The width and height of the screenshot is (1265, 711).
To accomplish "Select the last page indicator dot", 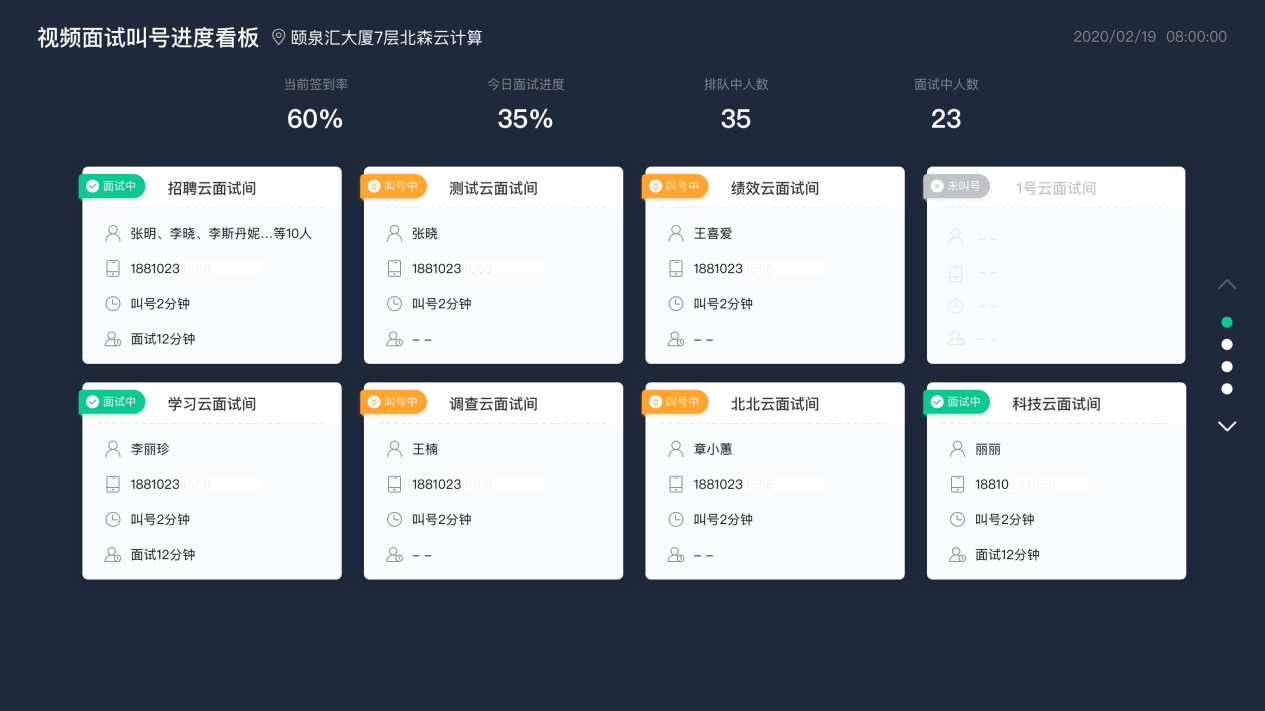I will point(1227,388).
